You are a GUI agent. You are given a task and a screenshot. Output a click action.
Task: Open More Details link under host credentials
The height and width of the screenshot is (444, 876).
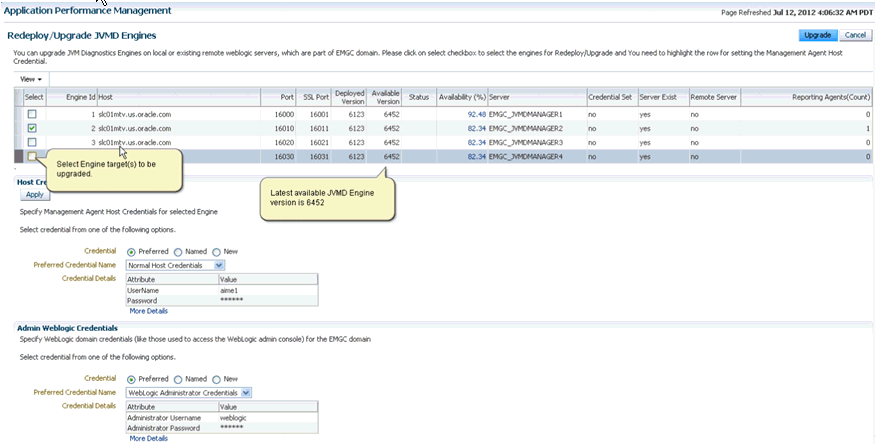[149, 311]
